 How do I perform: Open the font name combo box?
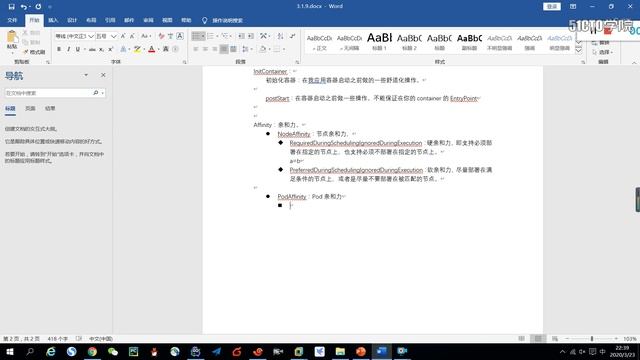tap(74, 36)
